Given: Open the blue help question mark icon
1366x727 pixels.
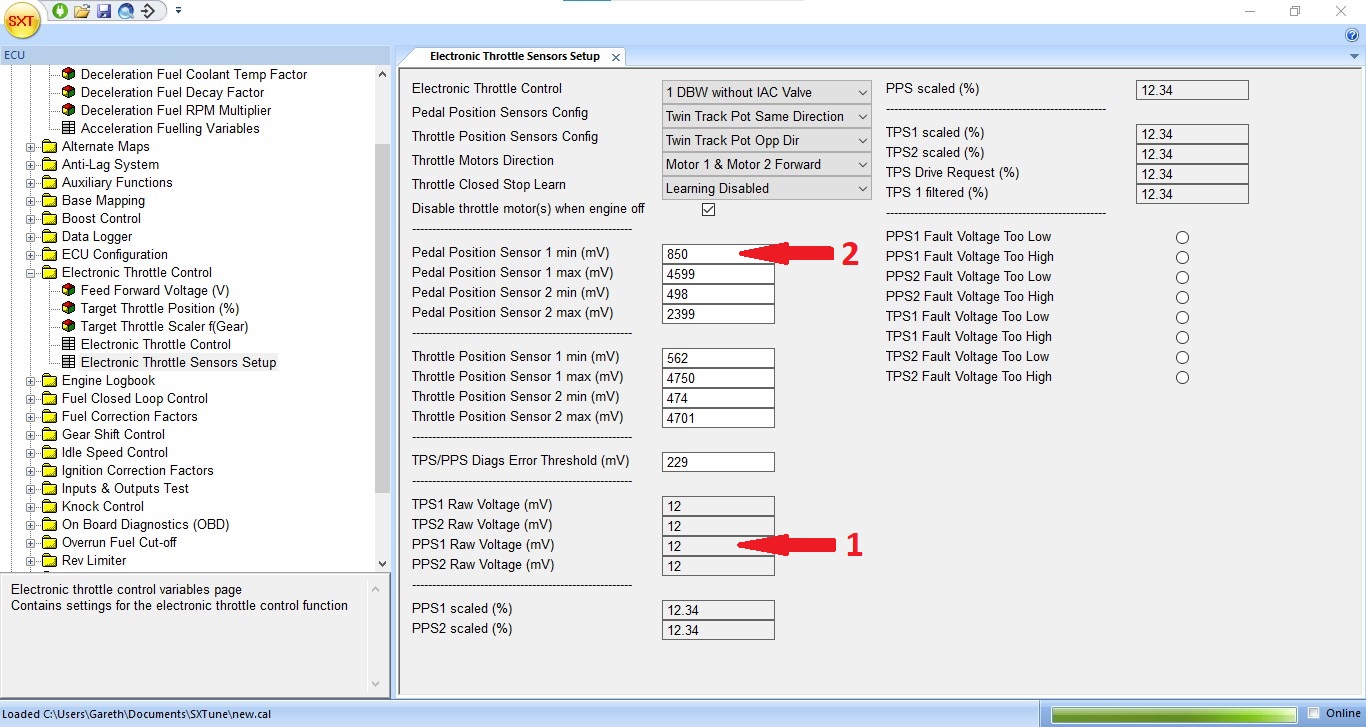Looking at the screenshot, I should pos(1352,35).
